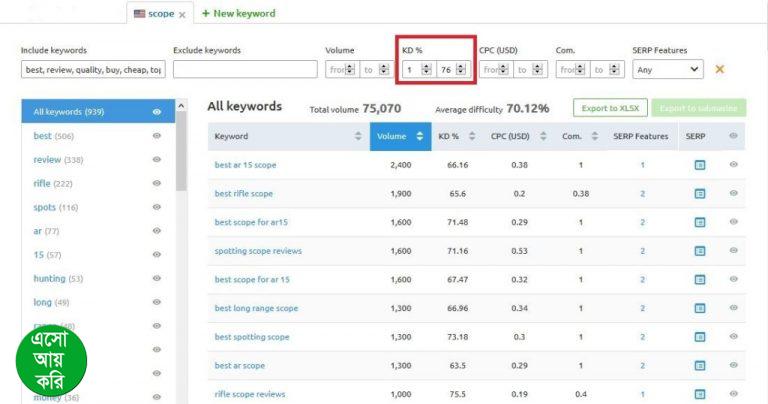Close the scope keyword tab
Screen dimensions: 768x404
tap(182, 15)
